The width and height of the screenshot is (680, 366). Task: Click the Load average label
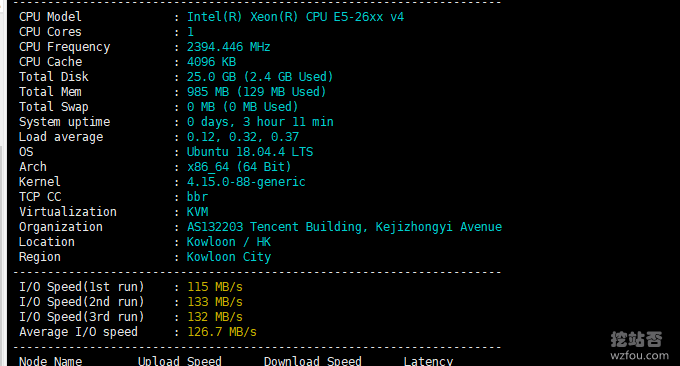(x=61, y=137)
